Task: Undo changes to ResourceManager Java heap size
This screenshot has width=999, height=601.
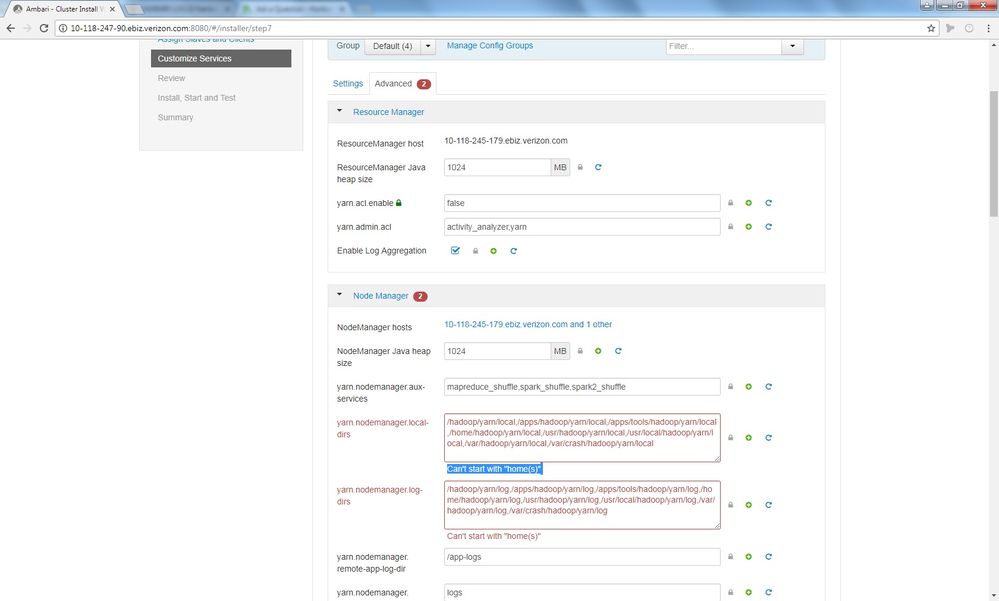Action: pyautogui.click(x=598, y=167)
